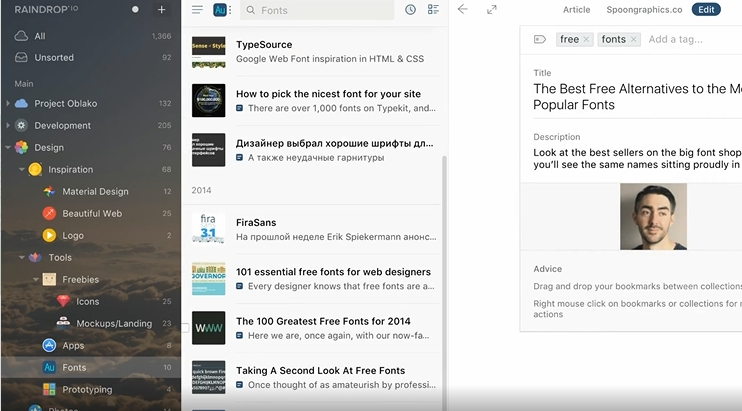Select the Unsorted inbox in the sidebar
Image resolution: width=742 pixels, height=411 pixels.
[54, 58]
